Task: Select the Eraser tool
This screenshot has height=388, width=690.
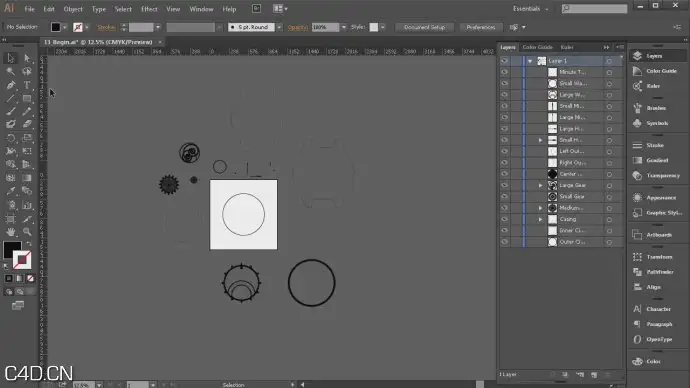Action: (27, 124)
